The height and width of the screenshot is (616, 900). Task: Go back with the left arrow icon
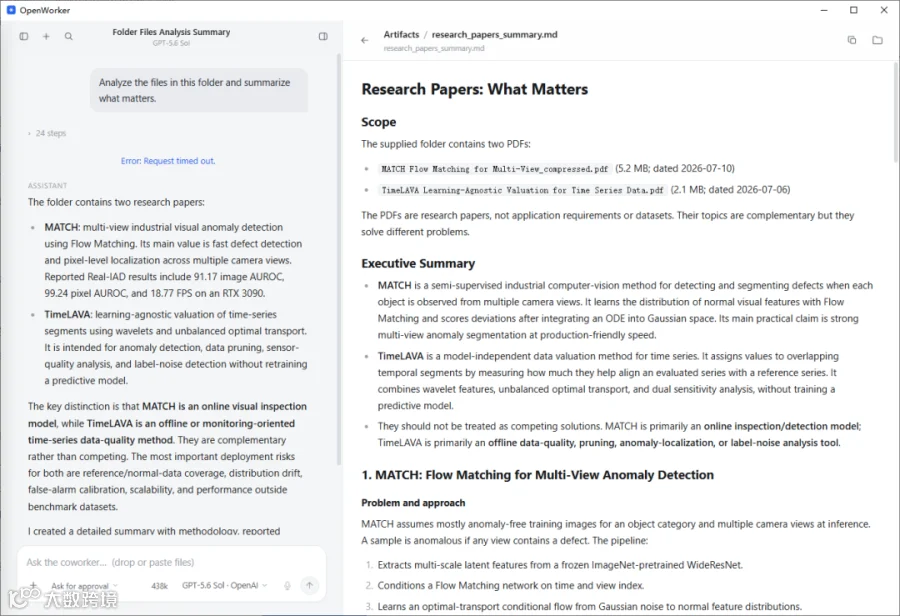point(364,40)
